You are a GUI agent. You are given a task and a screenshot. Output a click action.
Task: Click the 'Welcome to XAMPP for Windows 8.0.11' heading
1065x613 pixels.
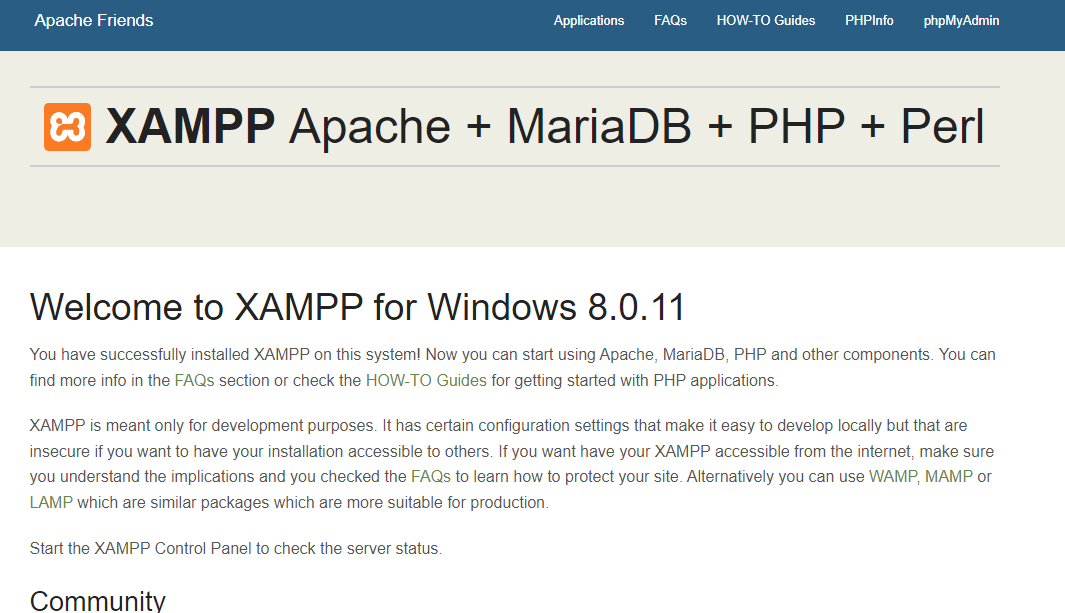click(x=357, y=308)
